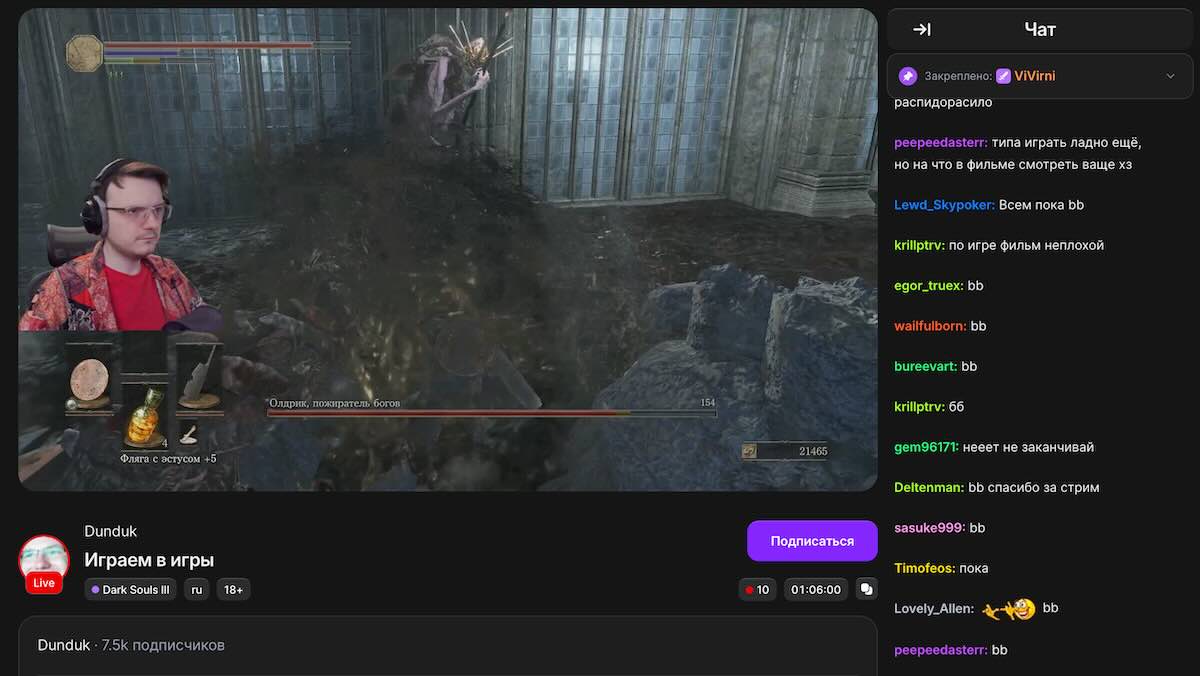
Task: Click the purple pin icon in pinned message
Action: 907,76
